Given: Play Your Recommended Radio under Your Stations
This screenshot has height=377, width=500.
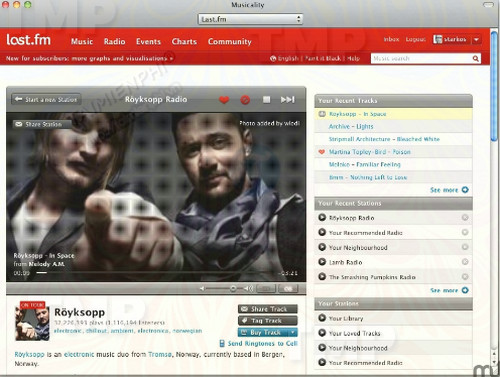Looking at the screenshot, I should point(322,362).
